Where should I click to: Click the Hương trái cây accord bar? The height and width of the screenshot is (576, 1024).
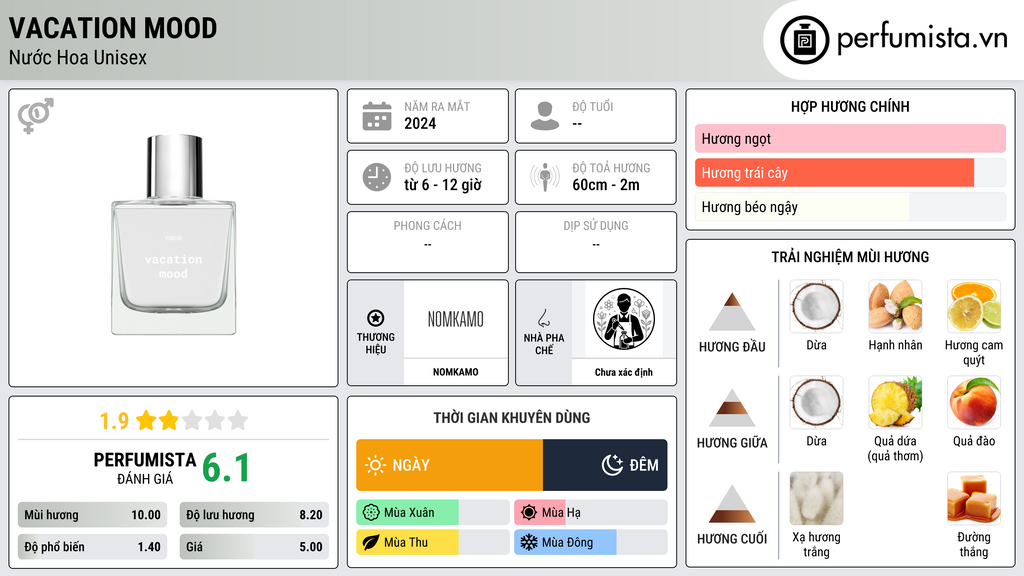(850, 173)
